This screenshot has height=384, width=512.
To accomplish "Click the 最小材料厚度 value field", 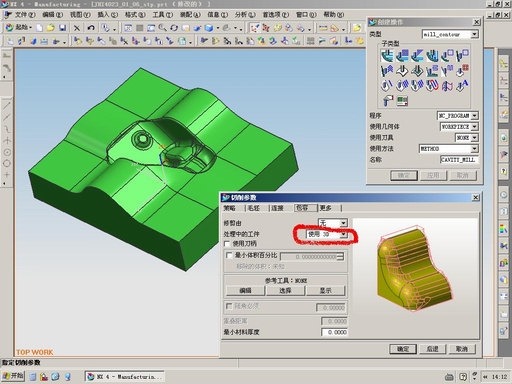I will (334, 332).
